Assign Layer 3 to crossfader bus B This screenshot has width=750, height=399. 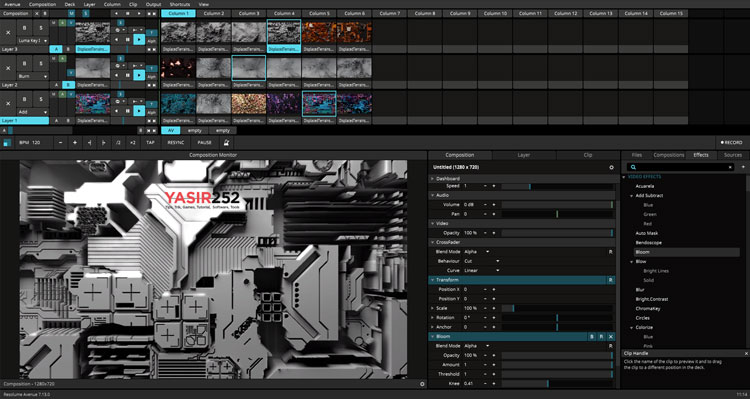click(x=68, y=49)
